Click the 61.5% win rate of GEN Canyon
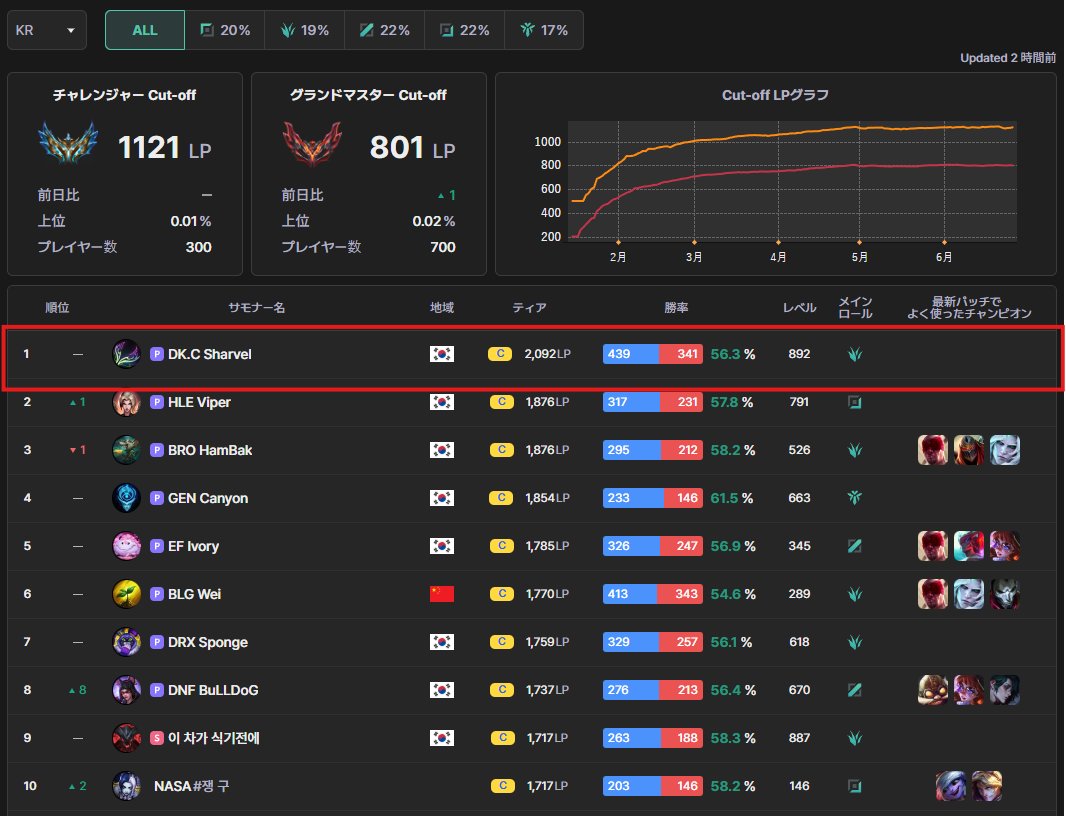1066x816 pixels. point(732,498)
